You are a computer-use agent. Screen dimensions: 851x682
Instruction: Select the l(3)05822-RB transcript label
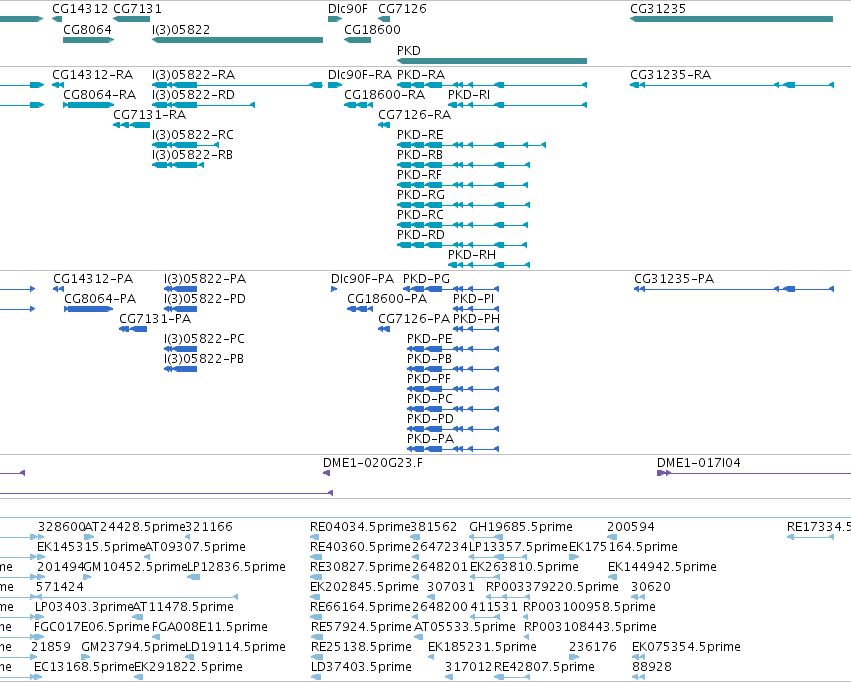pos(192,155)
